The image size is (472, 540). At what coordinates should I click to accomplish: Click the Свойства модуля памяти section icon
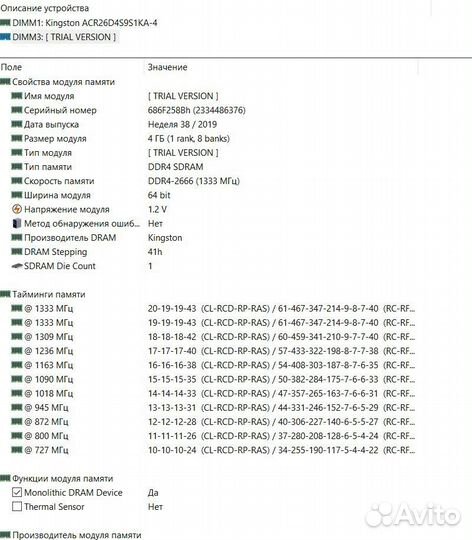tap(6, 82)
